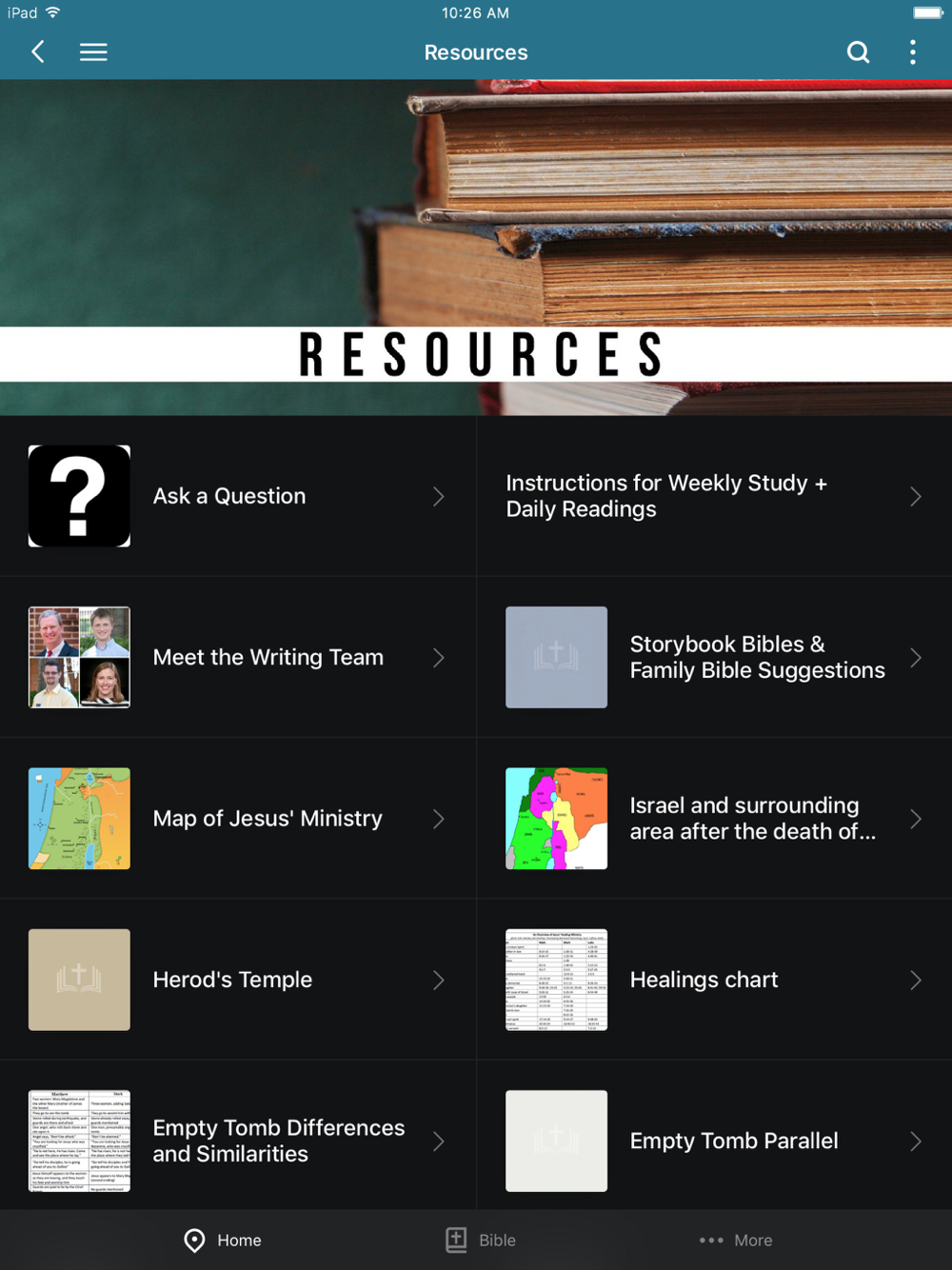This screenshot has width=952, height=1270.
Task: Open Israel and surrounding area map thumbnail
Action: coord(556,819)
